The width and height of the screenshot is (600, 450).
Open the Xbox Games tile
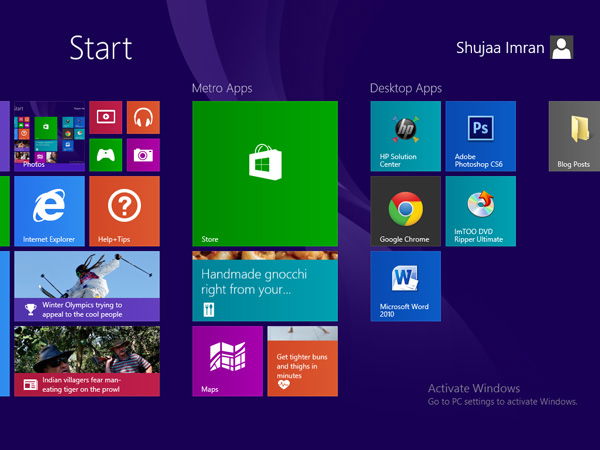coord(106,155)
